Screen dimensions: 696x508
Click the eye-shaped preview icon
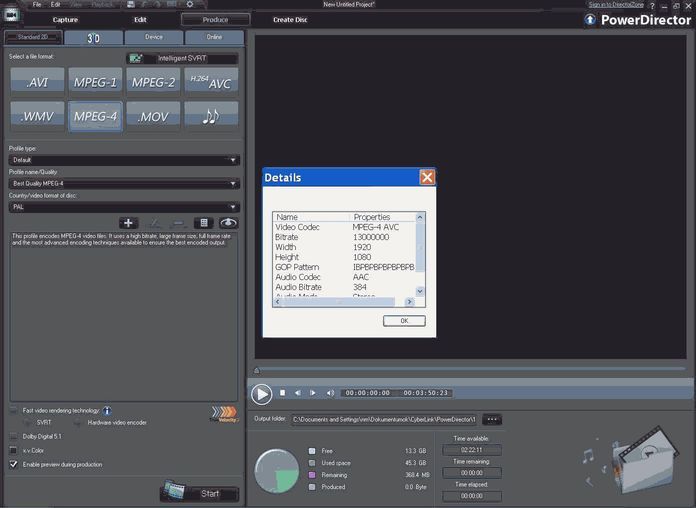229,223
